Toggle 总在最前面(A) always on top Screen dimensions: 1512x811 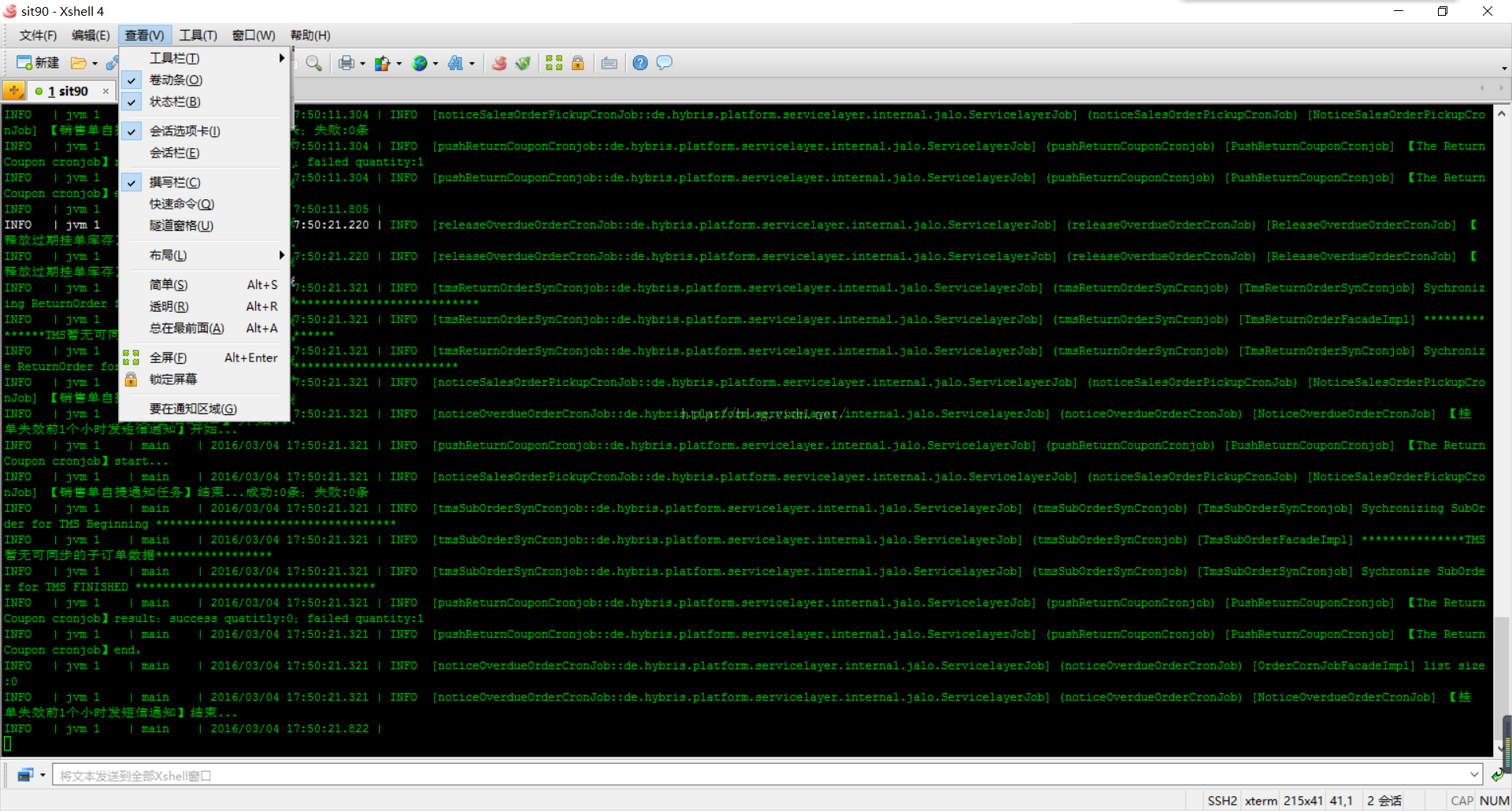(x=205, y=328)
